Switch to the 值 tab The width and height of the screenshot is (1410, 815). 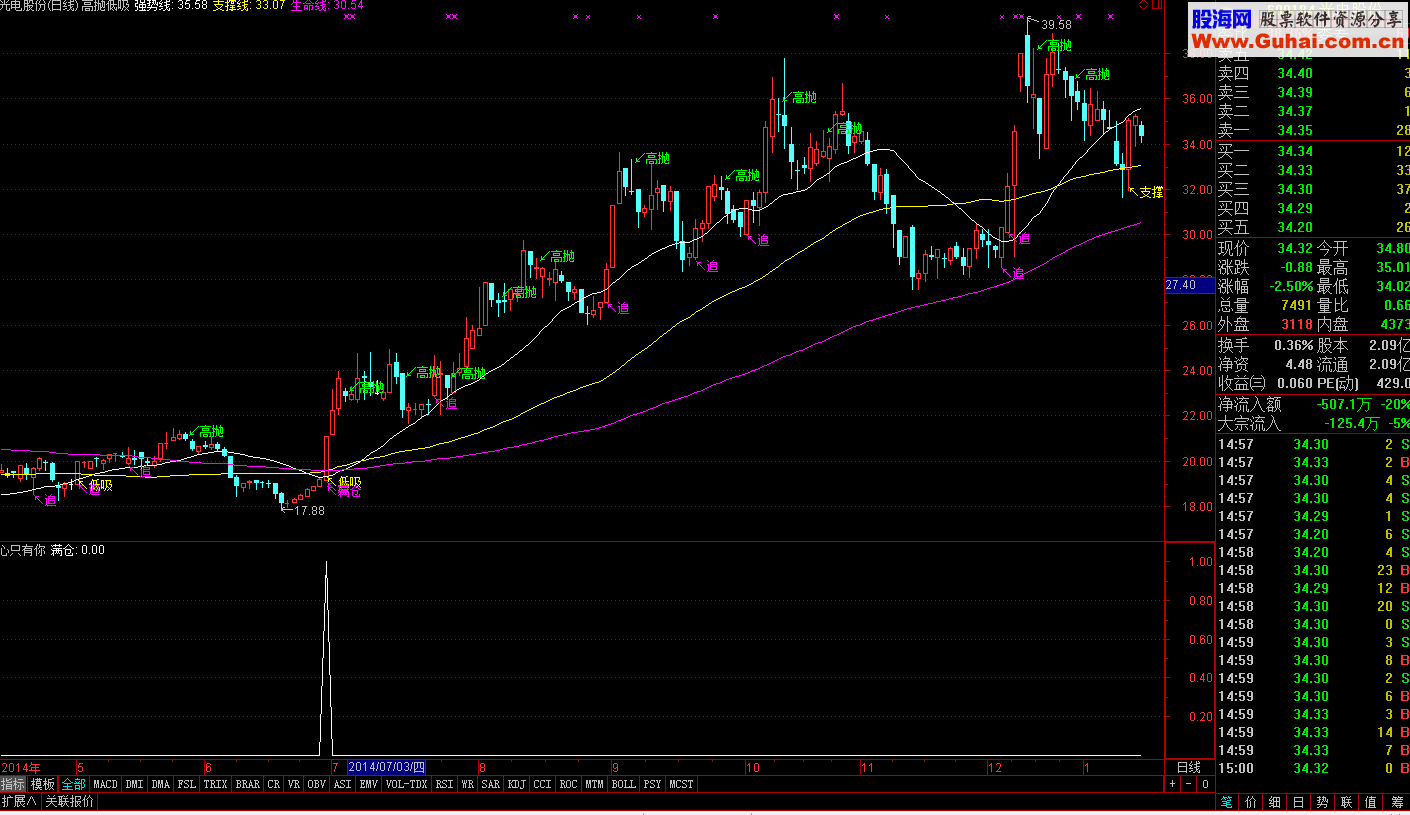click(x=1371, y=802)
